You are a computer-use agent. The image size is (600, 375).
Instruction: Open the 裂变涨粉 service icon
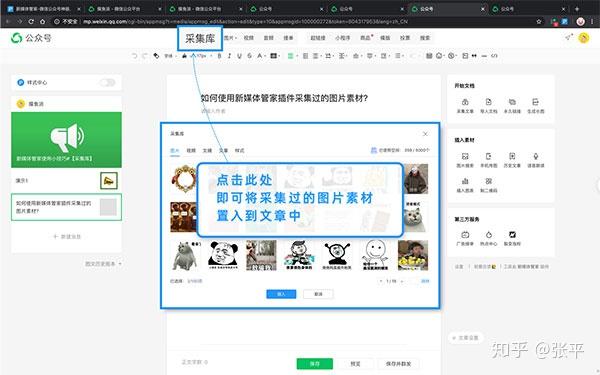tap(512, 238)
